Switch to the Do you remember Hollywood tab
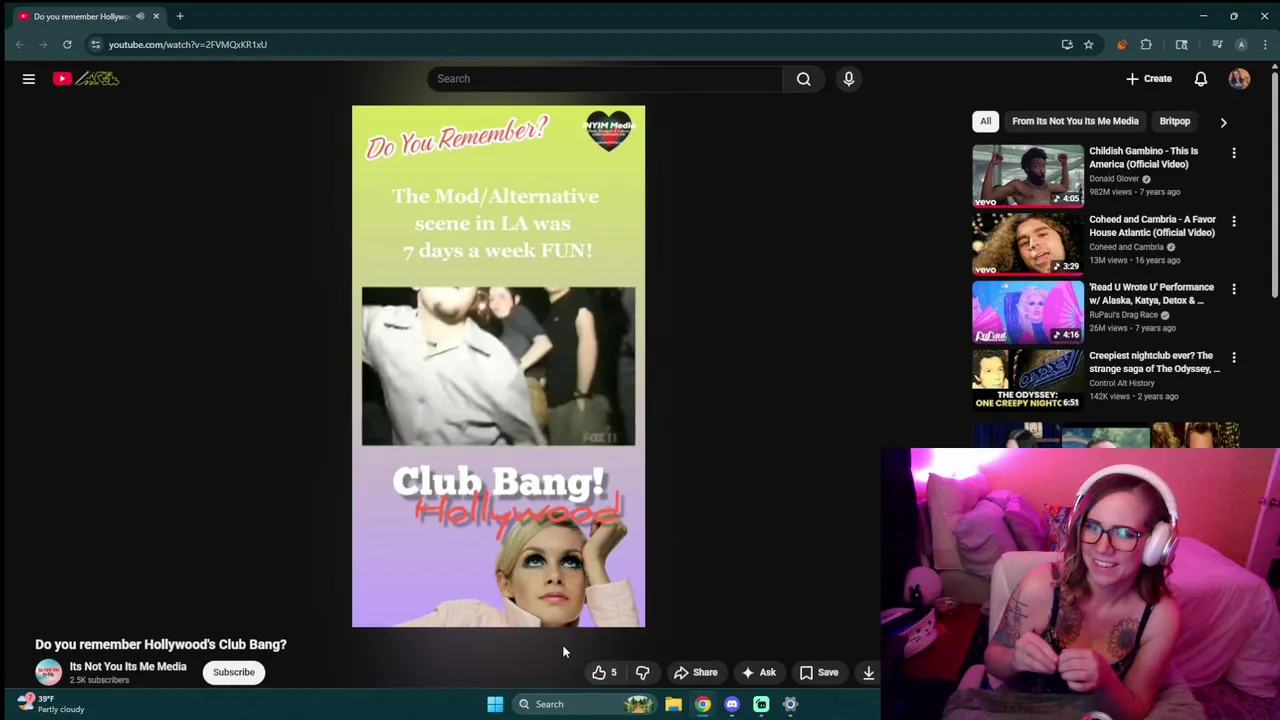Image resolution: width=1280 pixels, height=720 pixels. 84,16
